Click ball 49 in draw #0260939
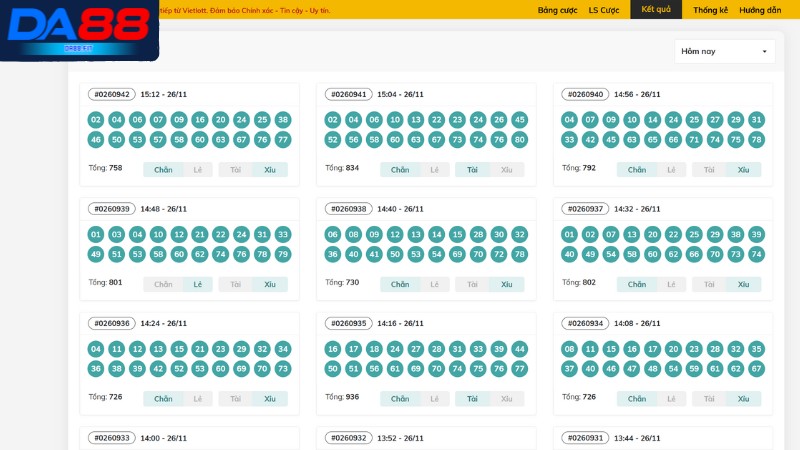The image size is (800, 450). pos(96,255)
